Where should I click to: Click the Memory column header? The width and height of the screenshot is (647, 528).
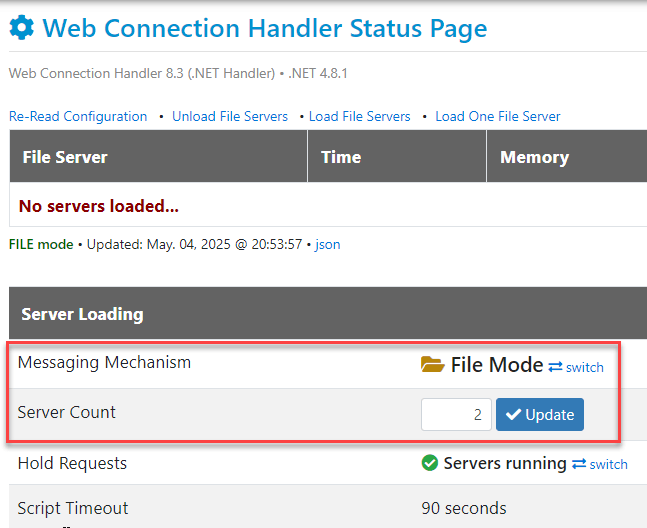coord(567,156)
